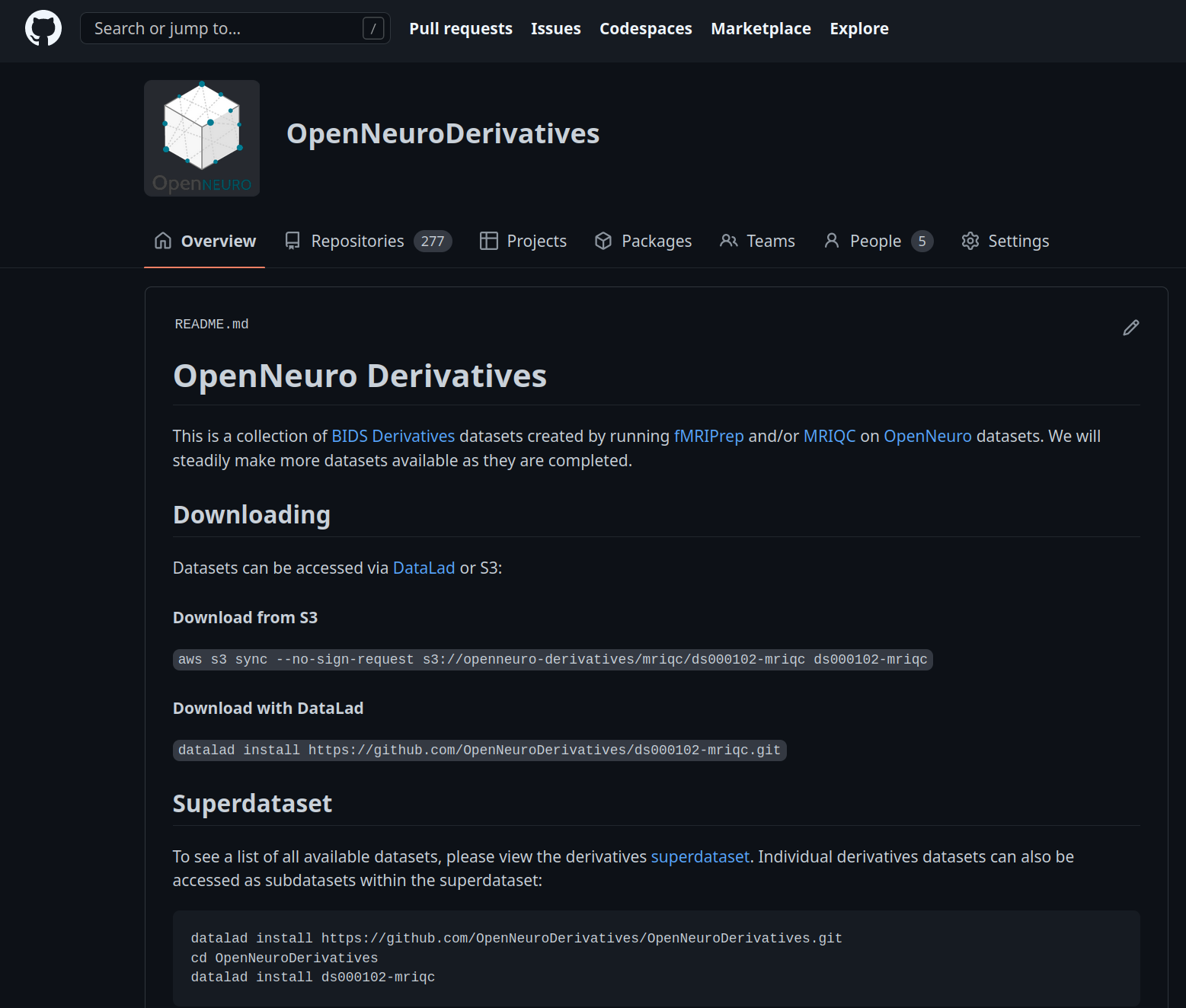Click the GitHub Octocat logo
This screenshot has height=1008, width=1186.
point(43,28)
